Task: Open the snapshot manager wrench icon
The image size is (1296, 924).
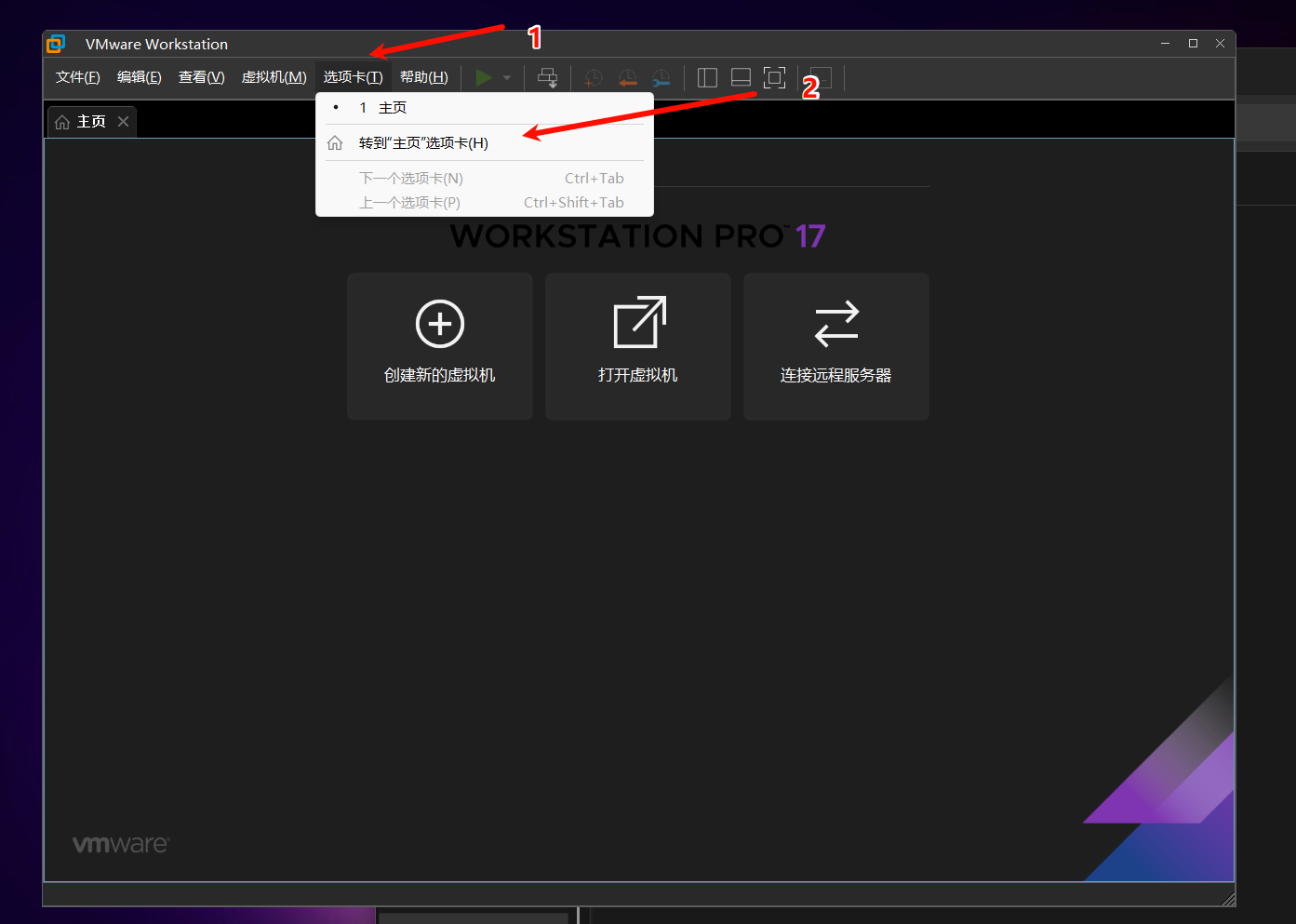Action: pyautogui.click(x=661, y=78)
